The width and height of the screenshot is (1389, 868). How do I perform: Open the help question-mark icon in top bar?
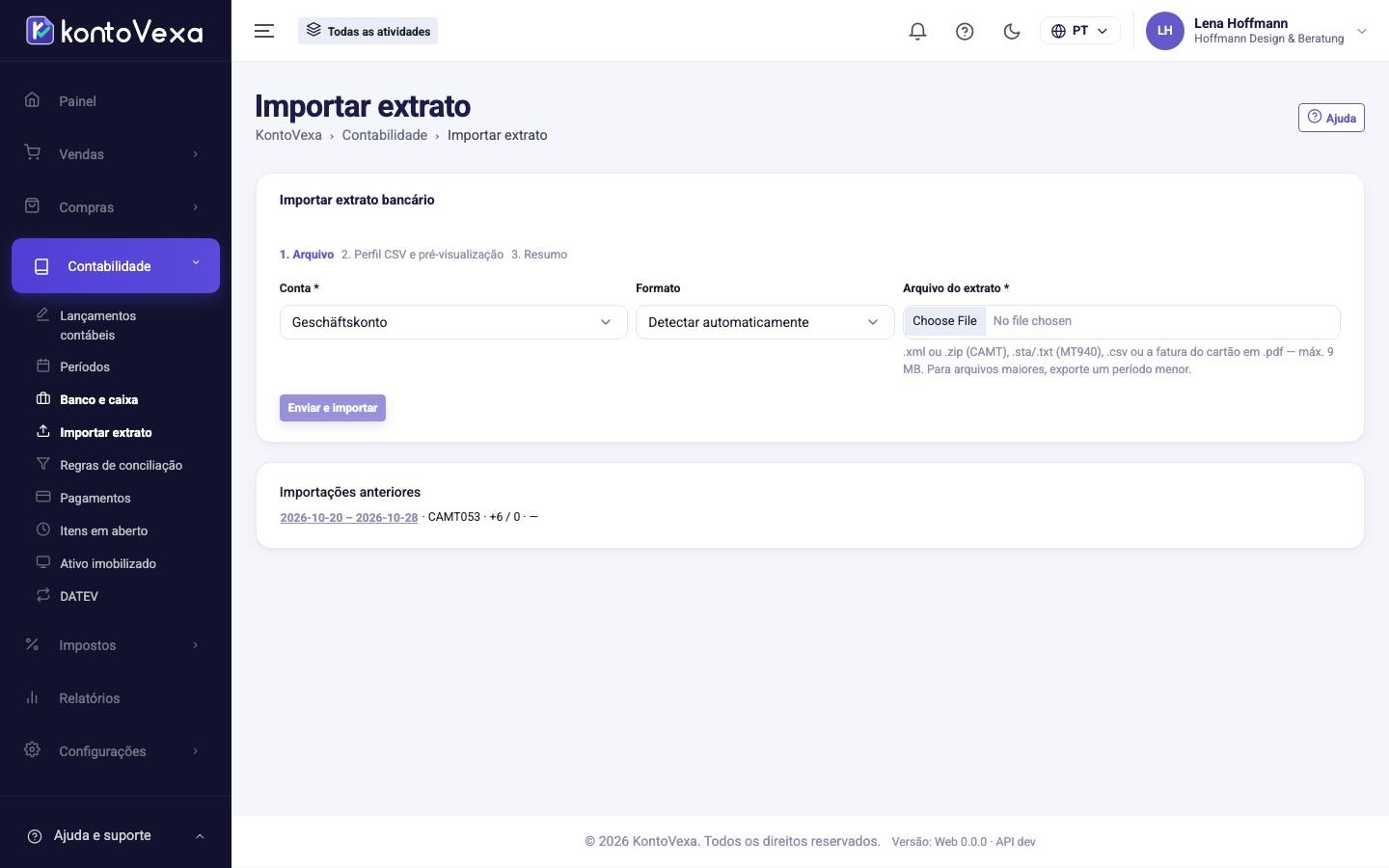click(965, 31)
